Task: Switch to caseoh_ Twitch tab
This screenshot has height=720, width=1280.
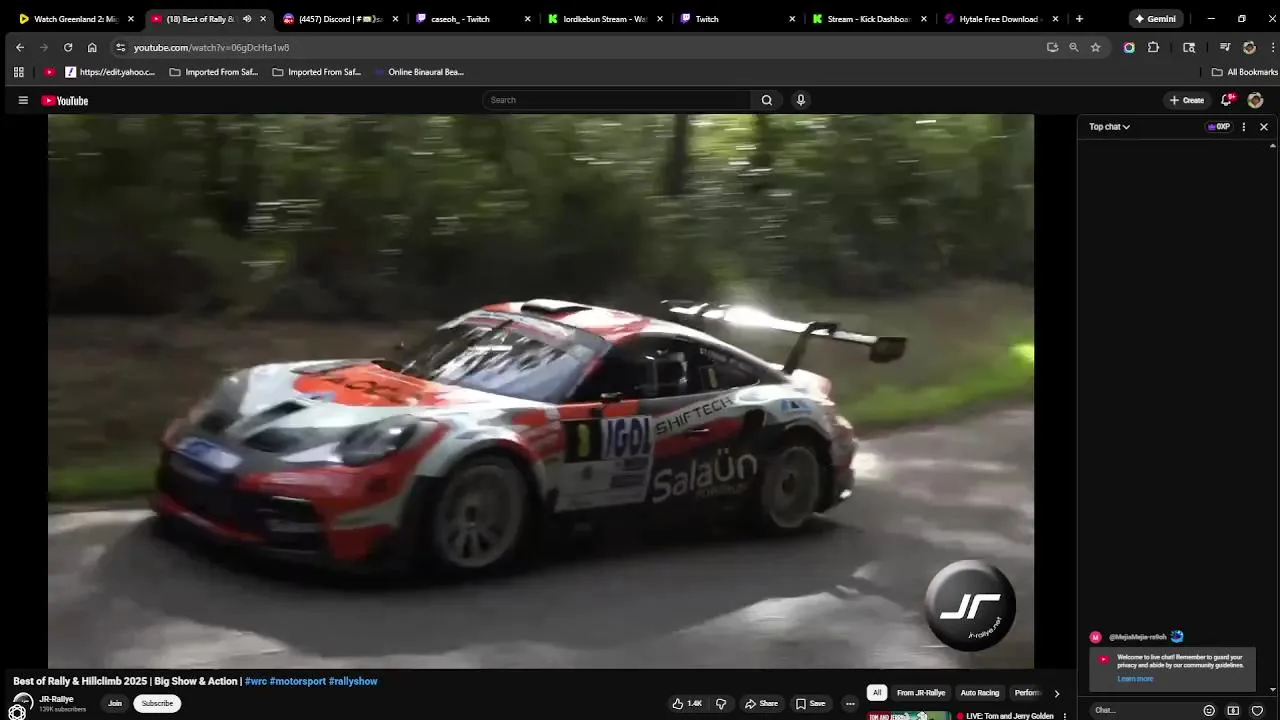Action: point(473,19)
